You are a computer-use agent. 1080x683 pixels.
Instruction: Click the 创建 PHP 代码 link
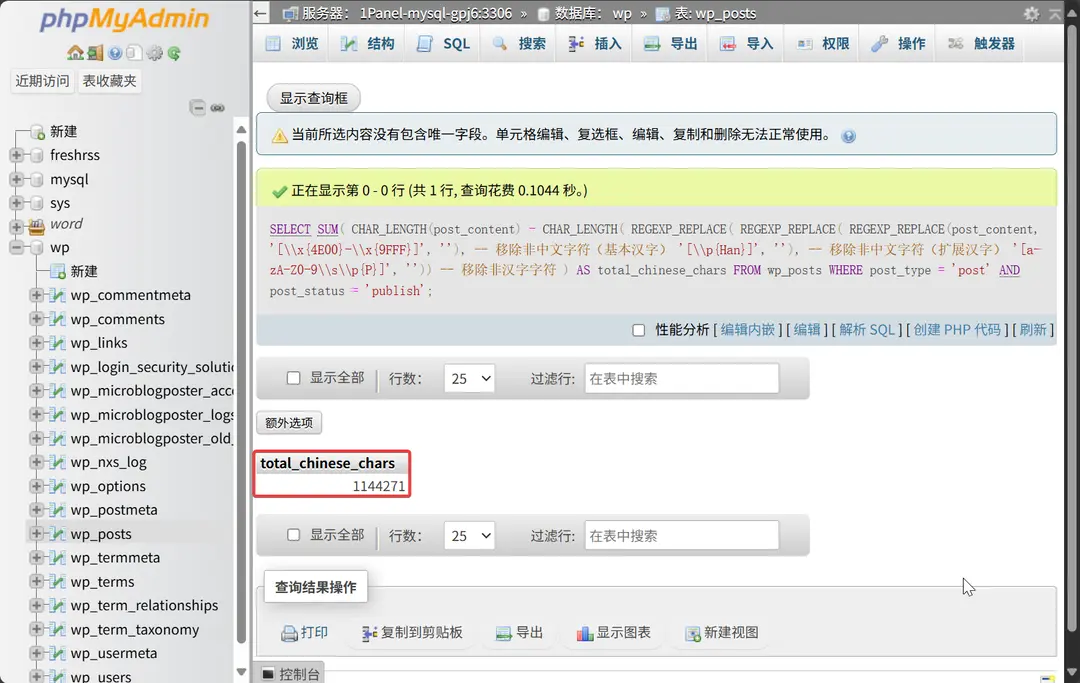click(x=956, y=330)
